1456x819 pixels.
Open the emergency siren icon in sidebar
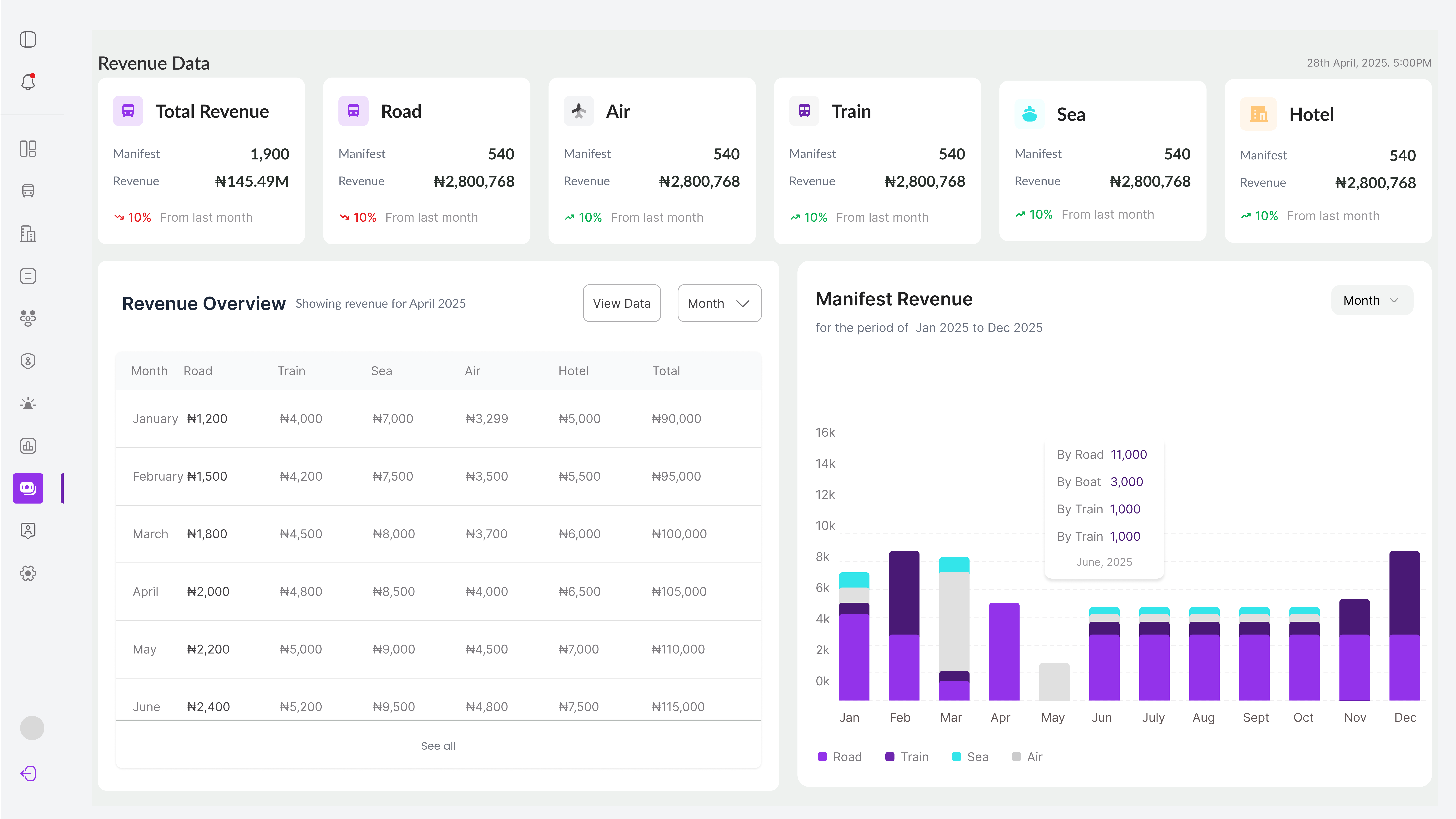[x=28, y=403]
